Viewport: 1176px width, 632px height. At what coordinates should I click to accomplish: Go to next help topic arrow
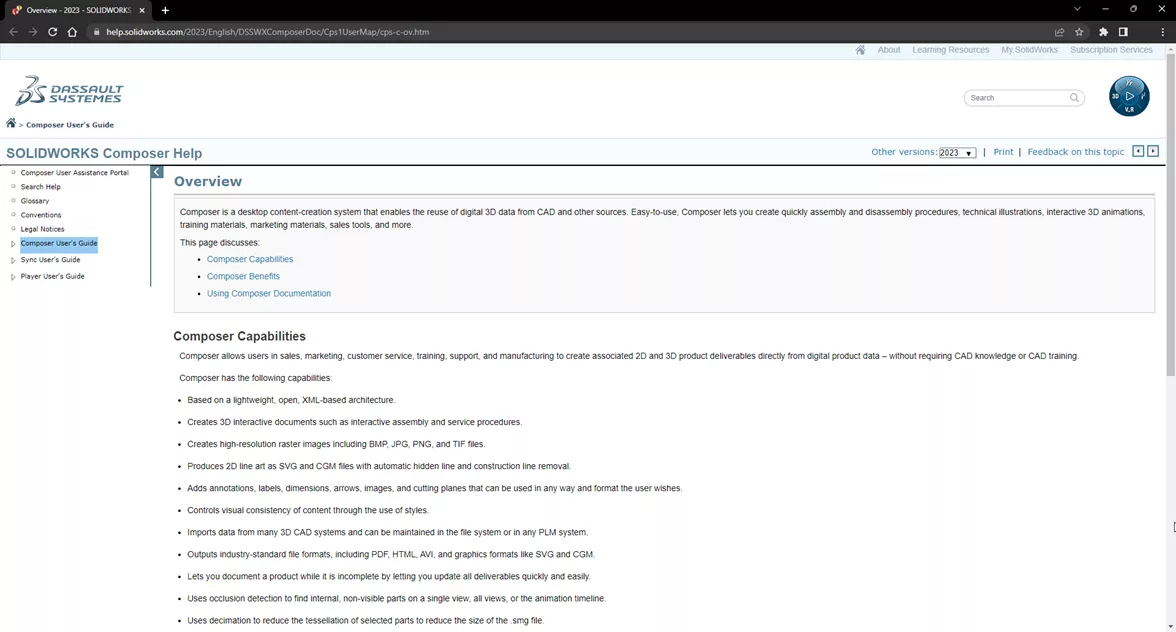[x=1153, y=151]
